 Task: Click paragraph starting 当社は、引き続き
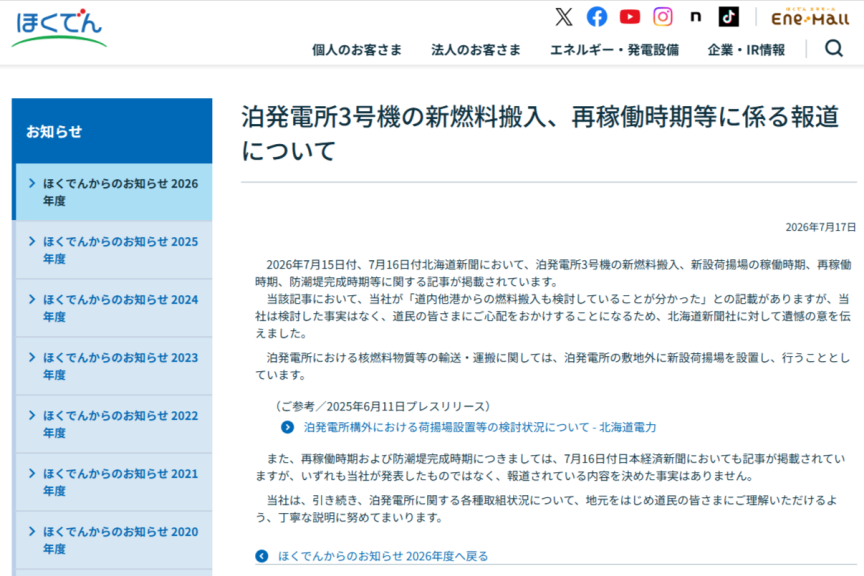tap(547, 509)
